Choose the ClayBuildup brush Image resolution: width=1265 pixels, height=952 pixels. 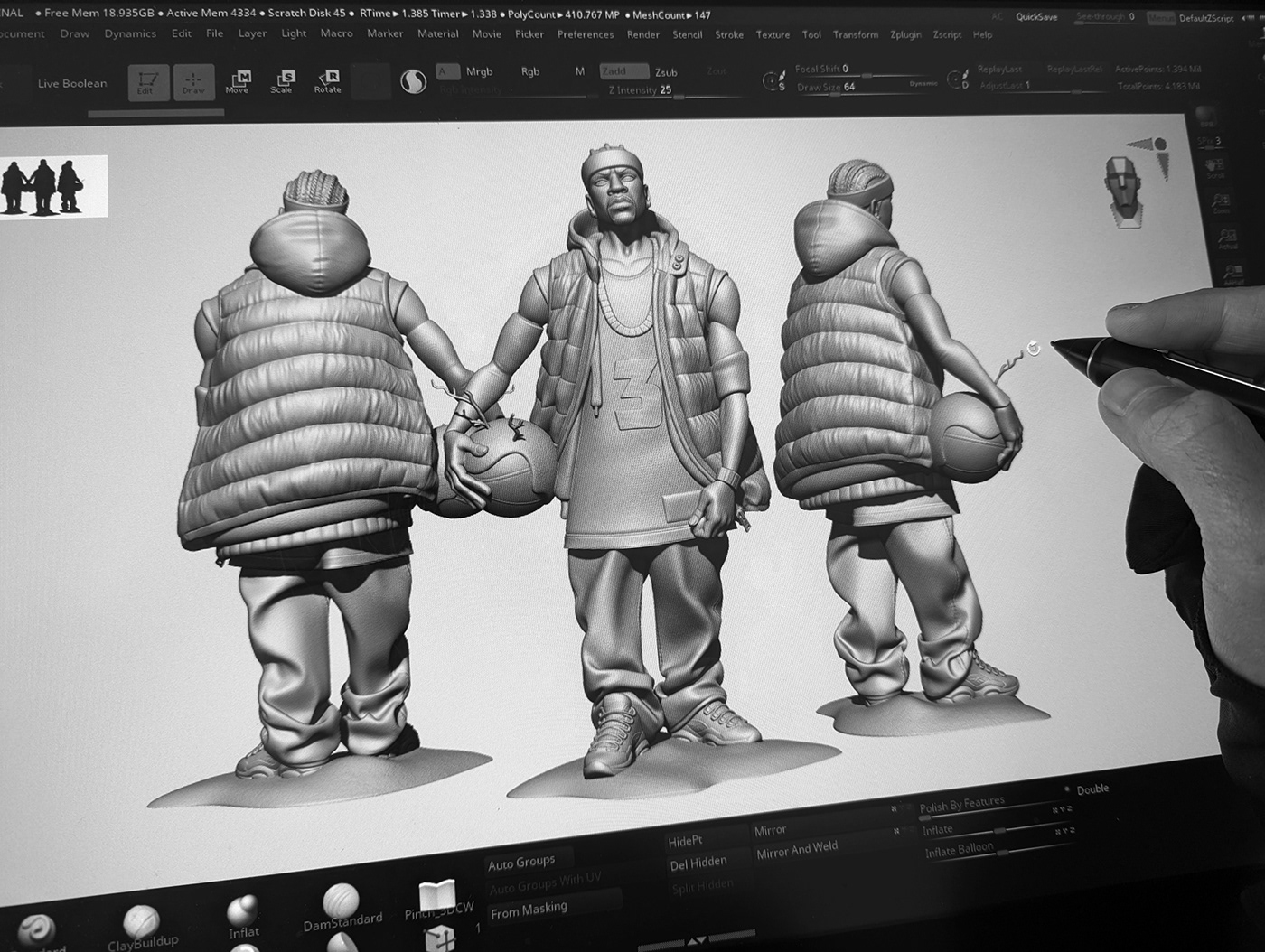pos(142,919)
